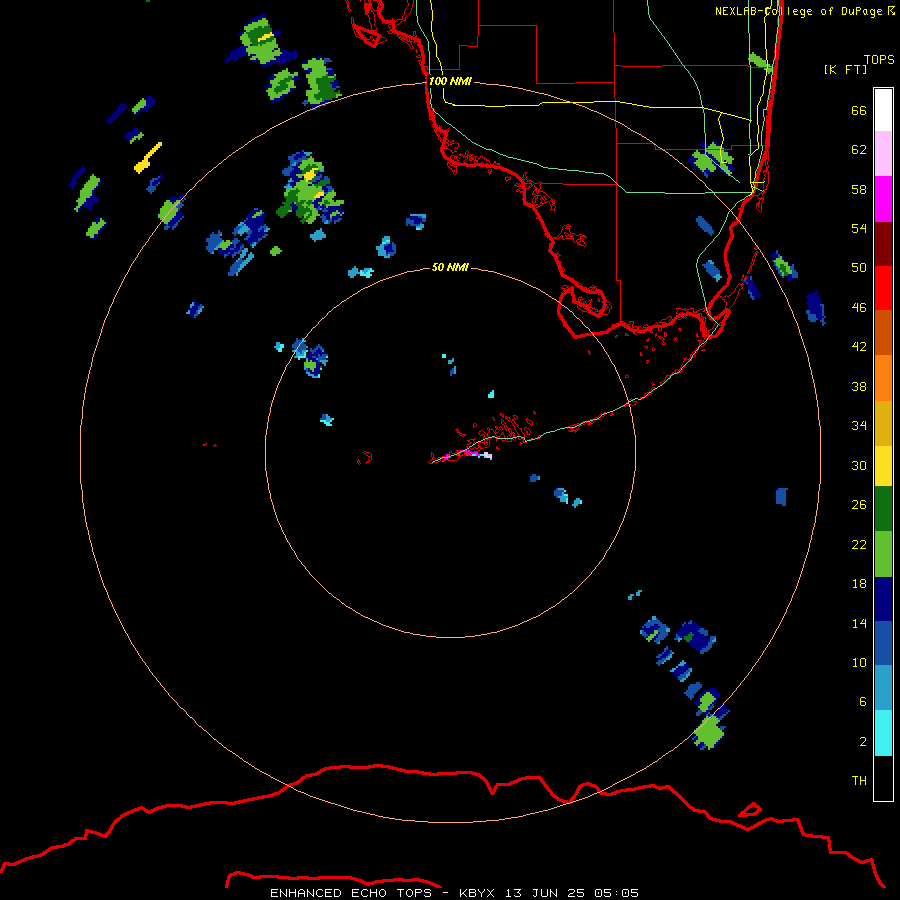Select the light blue legend color block

883,688
